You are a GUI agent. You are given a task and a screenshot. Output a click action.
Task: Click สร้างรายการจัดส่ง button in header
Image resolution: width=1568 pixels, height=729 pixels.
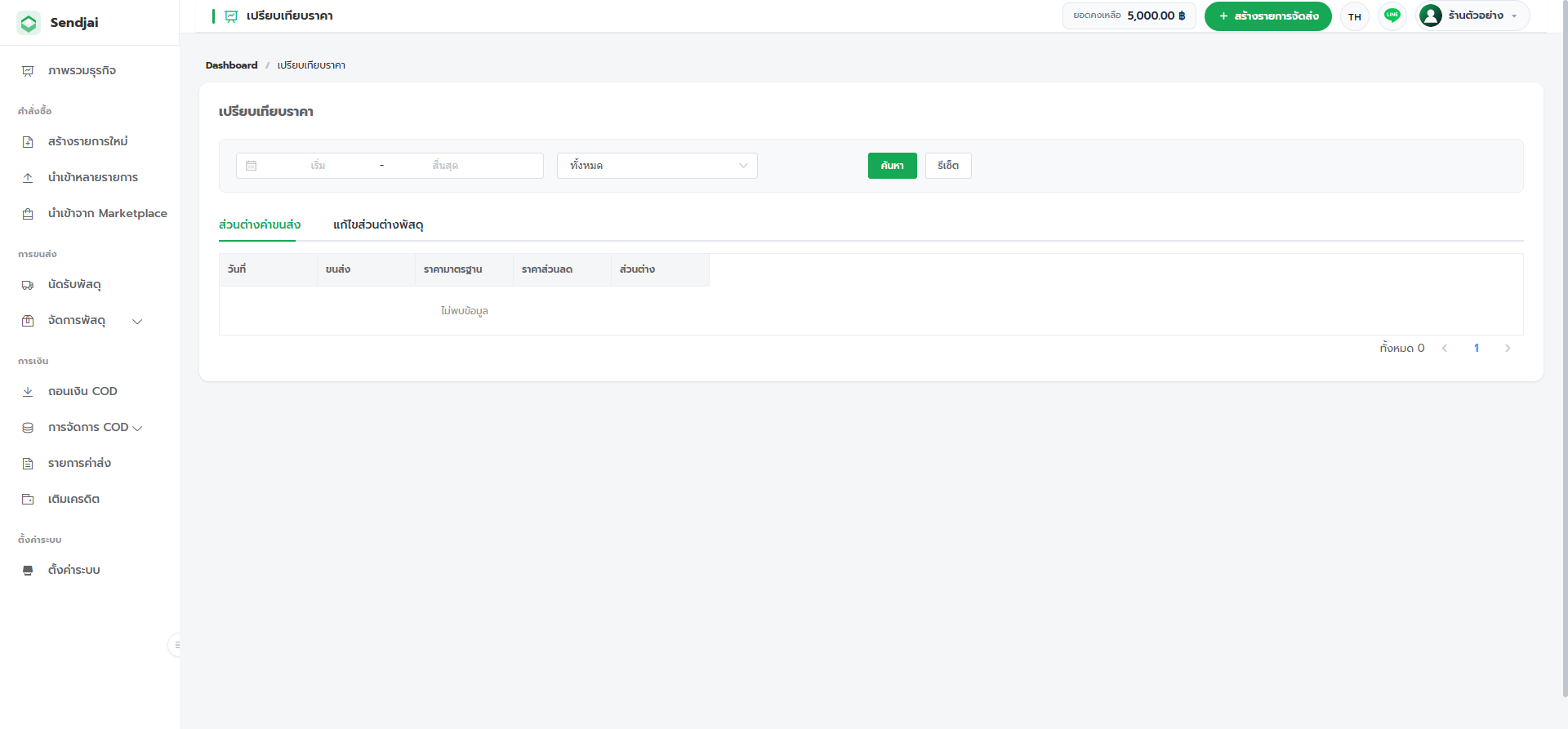1267,16
